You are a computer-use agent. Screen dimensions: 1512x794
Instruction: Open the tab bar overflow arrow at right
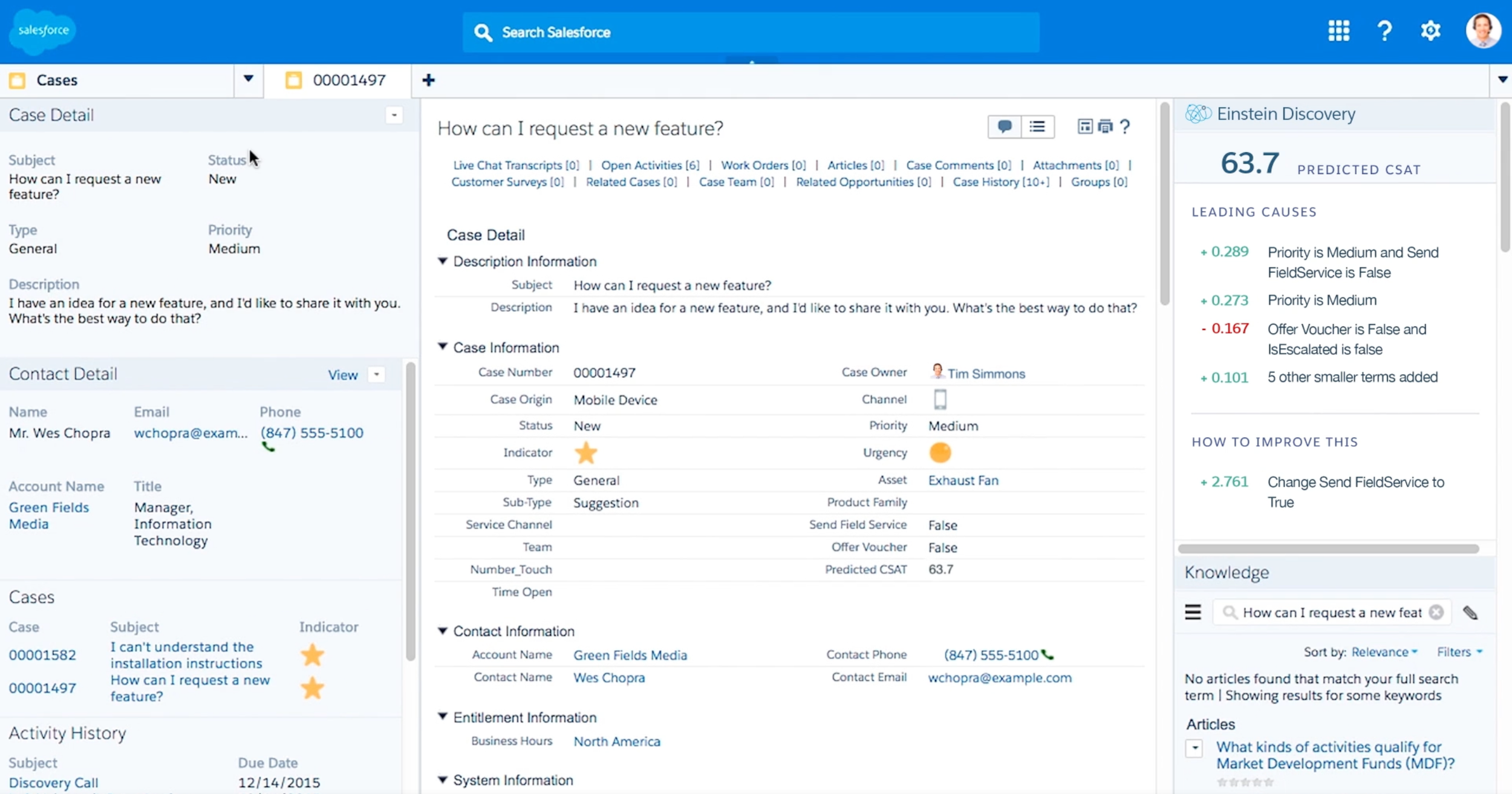pos(1502,80)
